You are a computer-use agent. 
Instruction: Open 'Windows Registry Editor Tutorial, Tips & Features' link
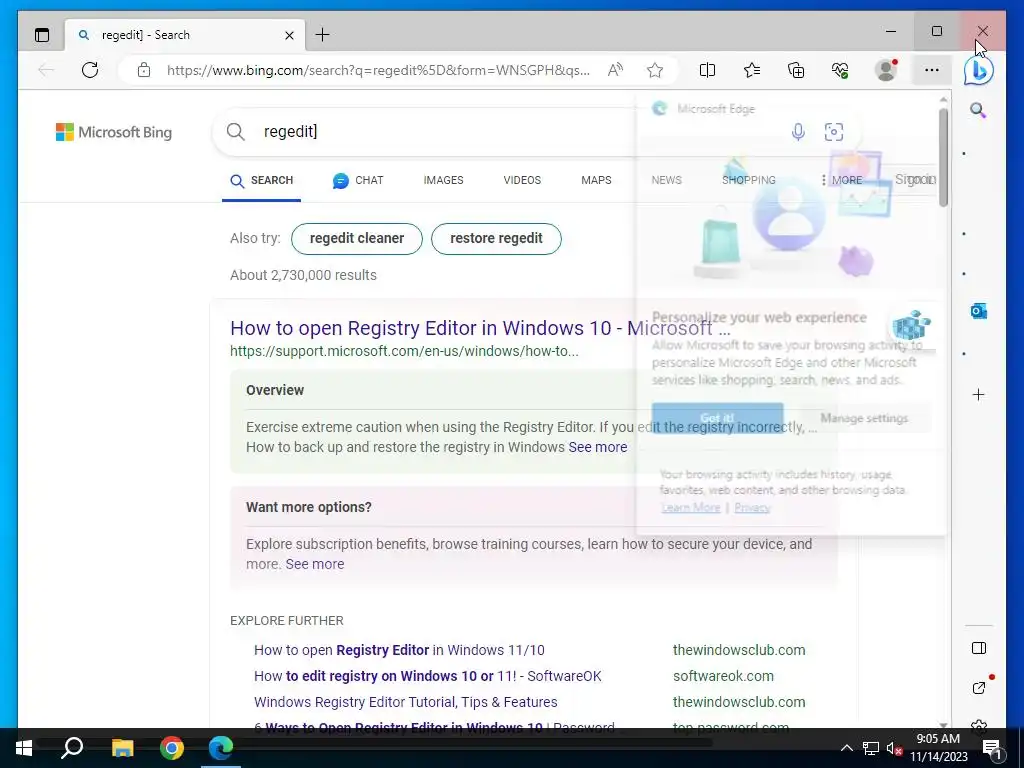[x=406, y=703]
